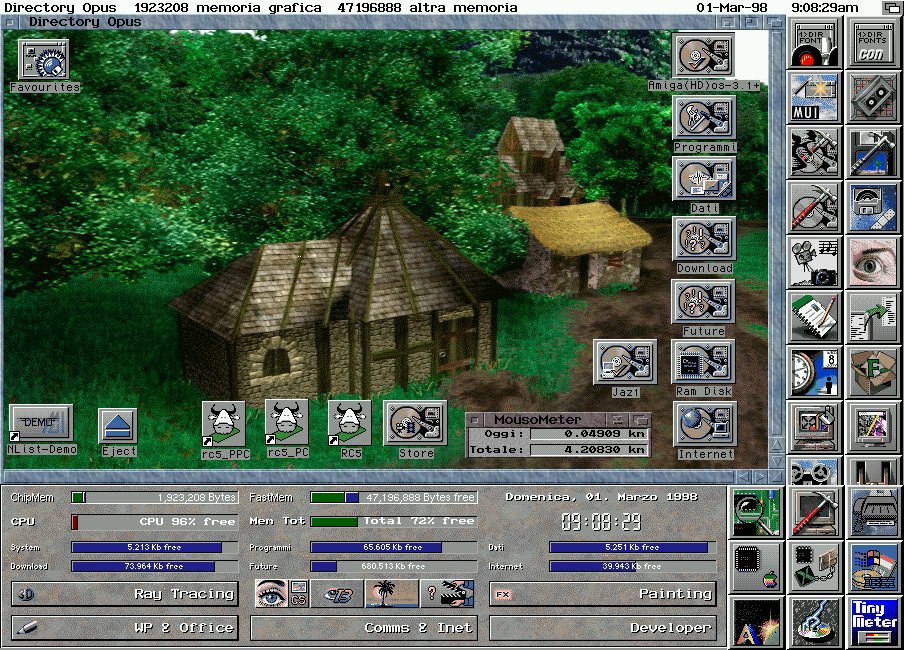Open the Store icon
The height and width of the screenshot is (650, 904).
tap(414, 421)
